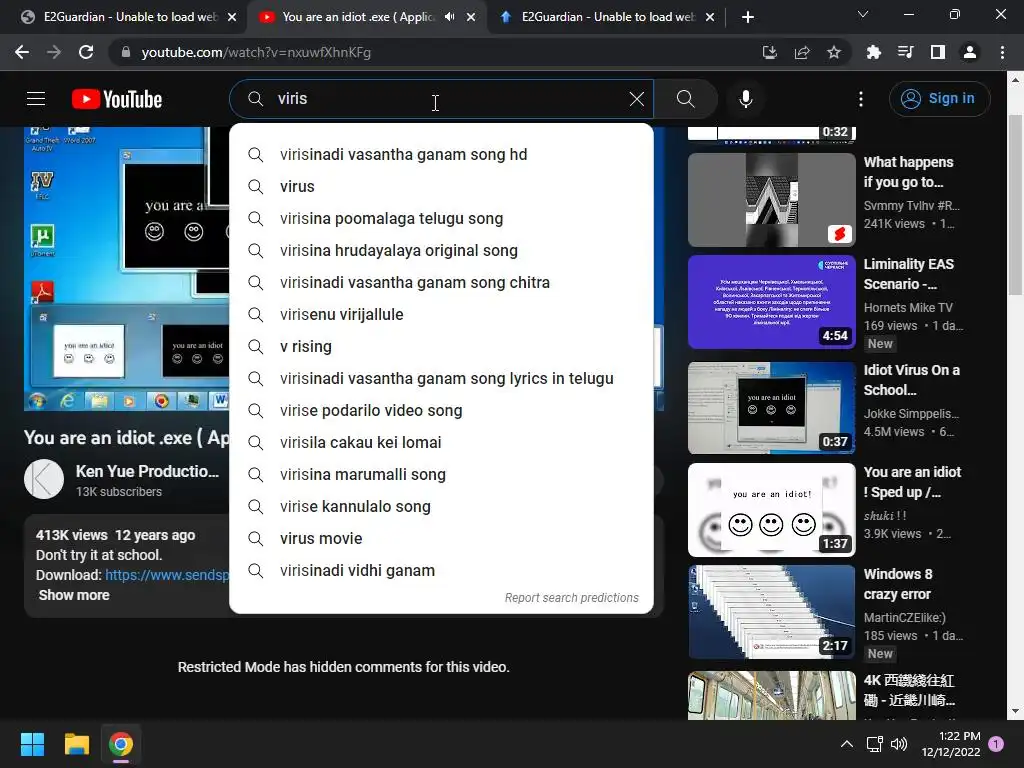Select suggestion virisinadi vasantha ganam song hd

pos(441,154)
